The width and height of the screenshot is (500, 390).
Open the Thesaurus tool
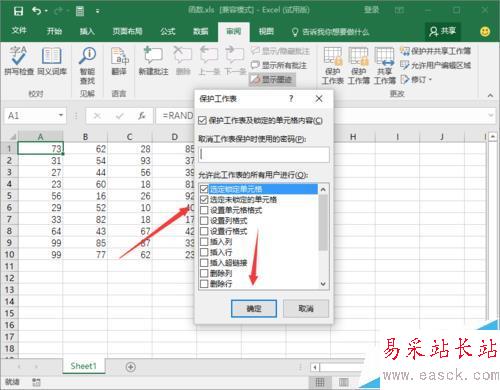(52, 61)
